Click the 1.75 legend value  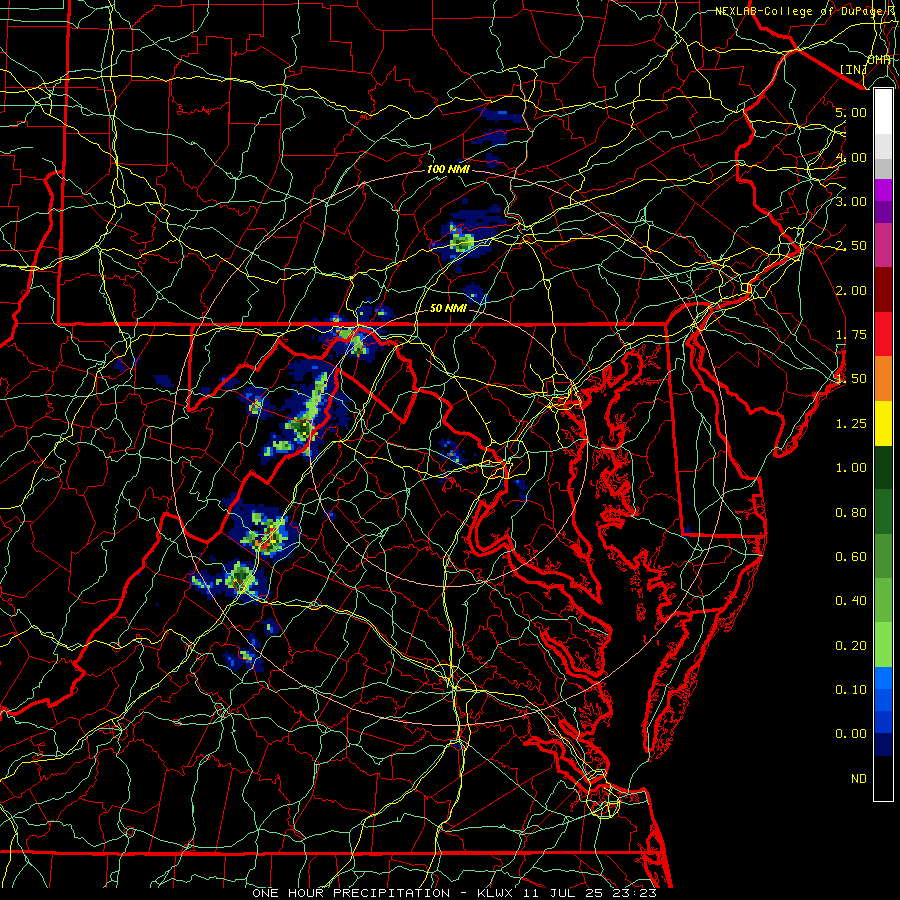point(851,335)
